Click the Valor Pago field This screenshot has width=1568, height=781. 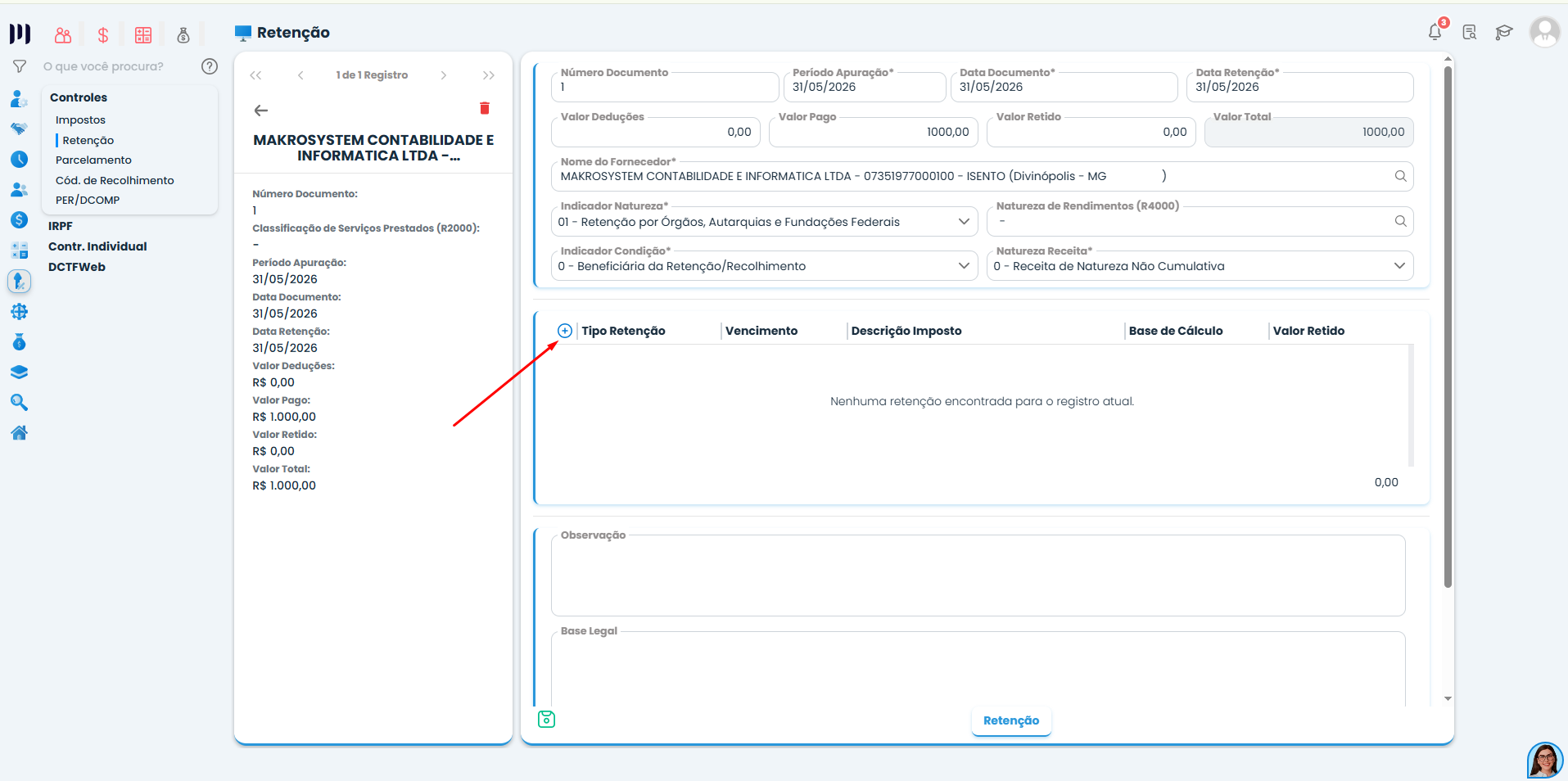(x=874, y=132)
